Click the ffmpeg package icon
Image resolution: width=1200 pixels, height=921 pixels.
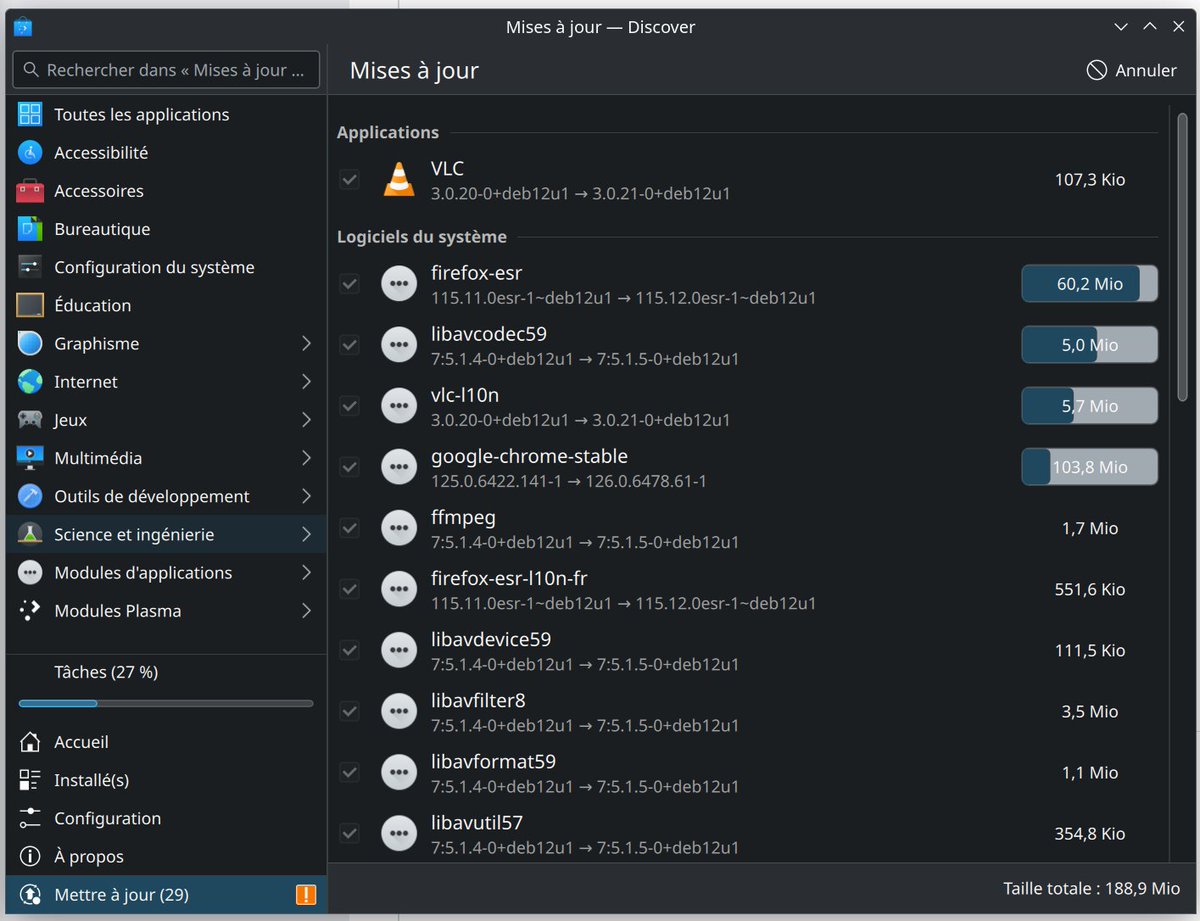[399, 528]
